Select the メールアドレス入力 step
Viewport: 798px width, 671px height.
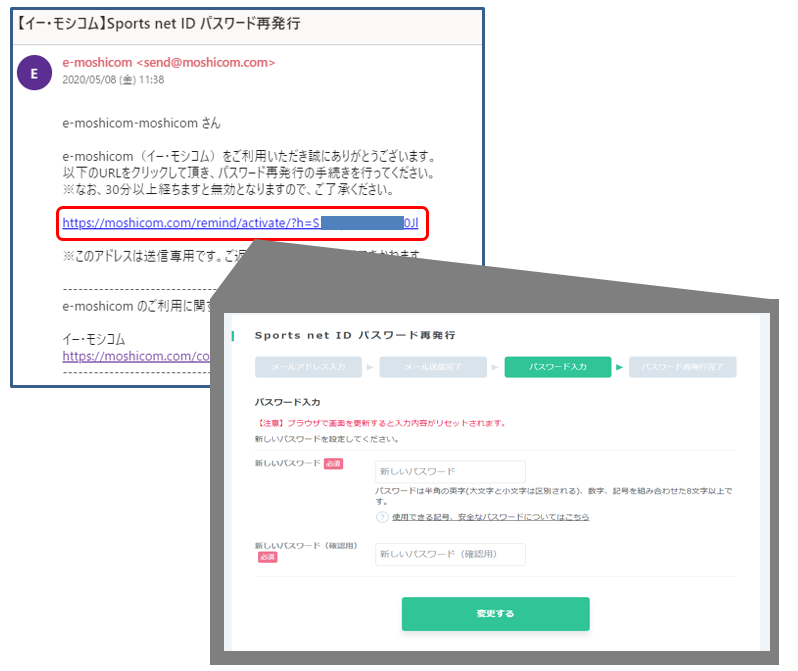point(308,367)
